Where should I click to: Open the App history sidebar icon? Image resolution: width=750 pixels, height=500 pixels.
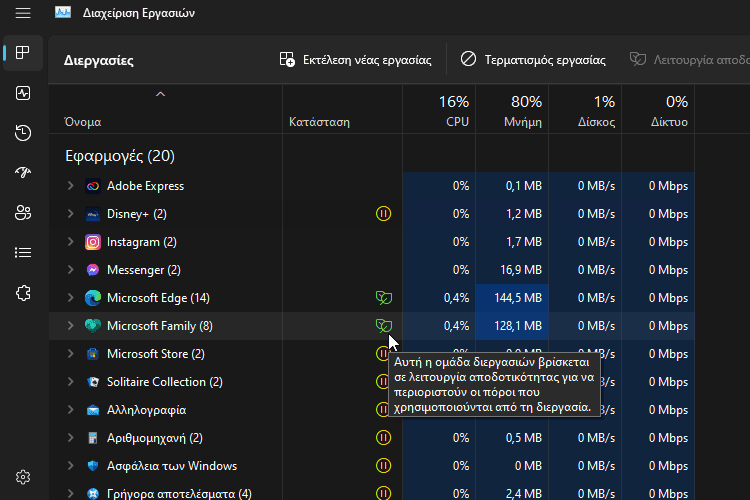point(22,133)
